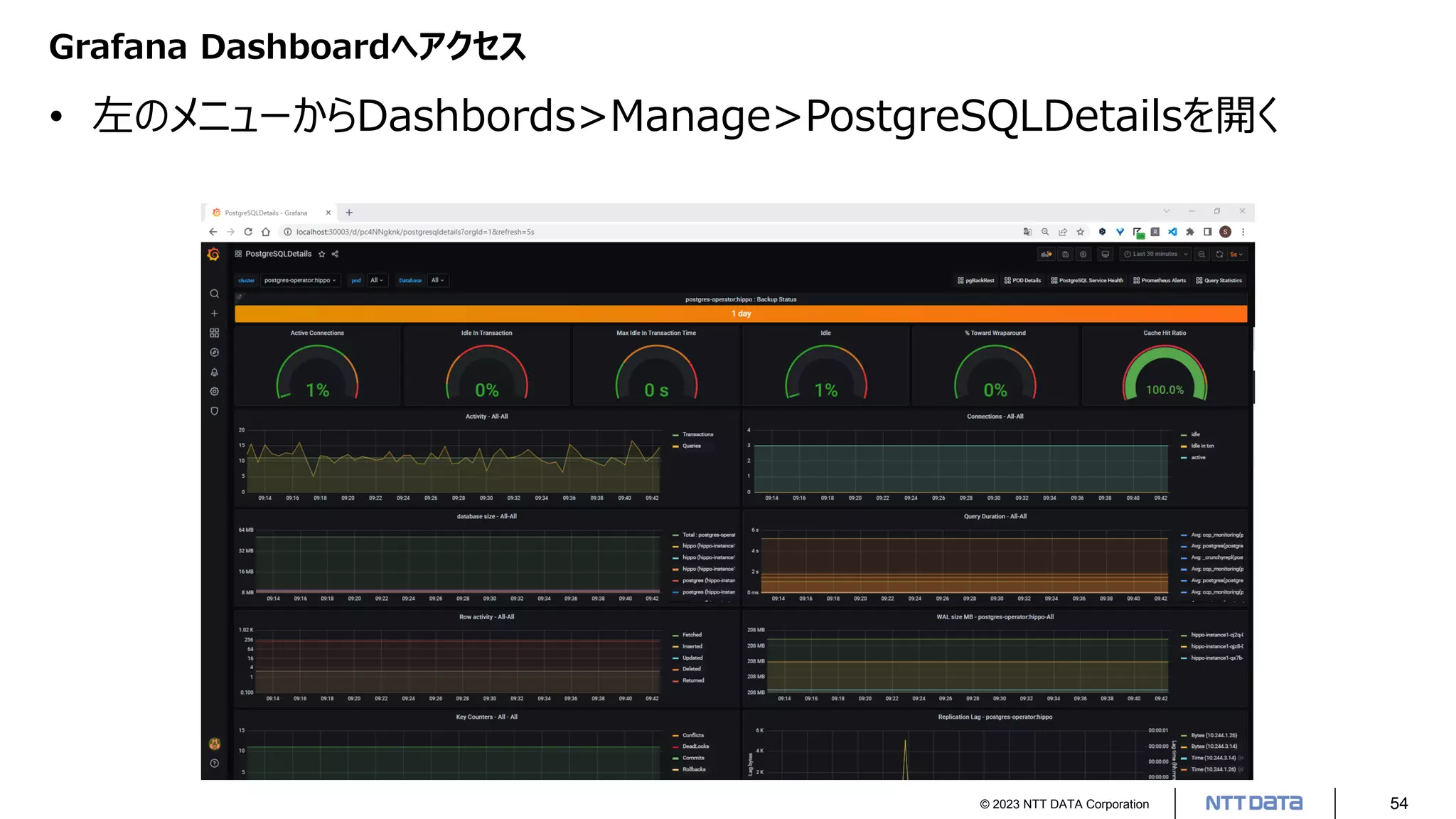Open the tab search chevron in title bar
This screenshot has width=1456, height=819.
tap(1167, 211)
